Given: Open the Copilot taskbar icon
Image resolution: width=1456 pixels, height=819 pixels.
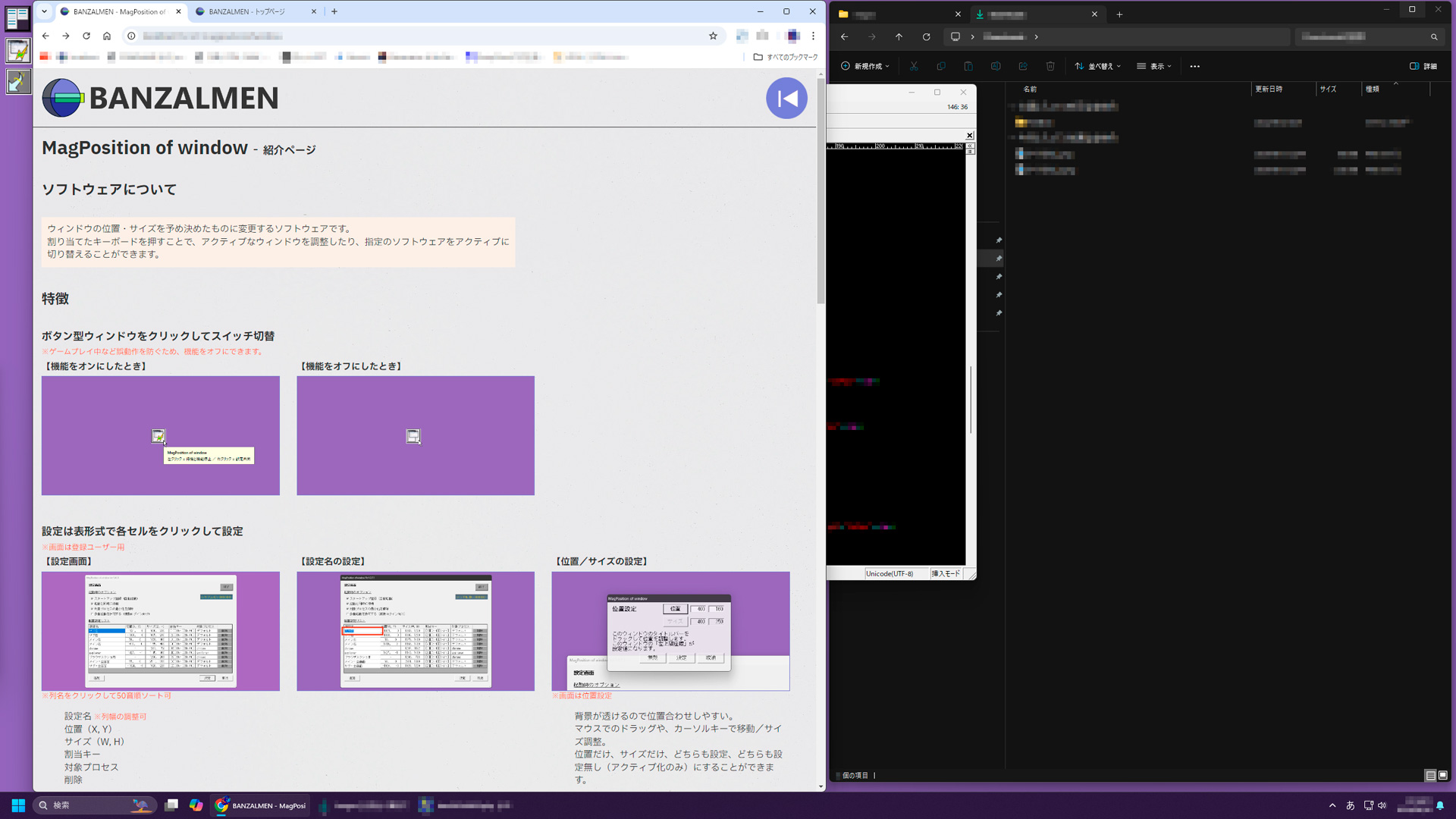Looking at the screenshot, I should [x=196, y=805].
